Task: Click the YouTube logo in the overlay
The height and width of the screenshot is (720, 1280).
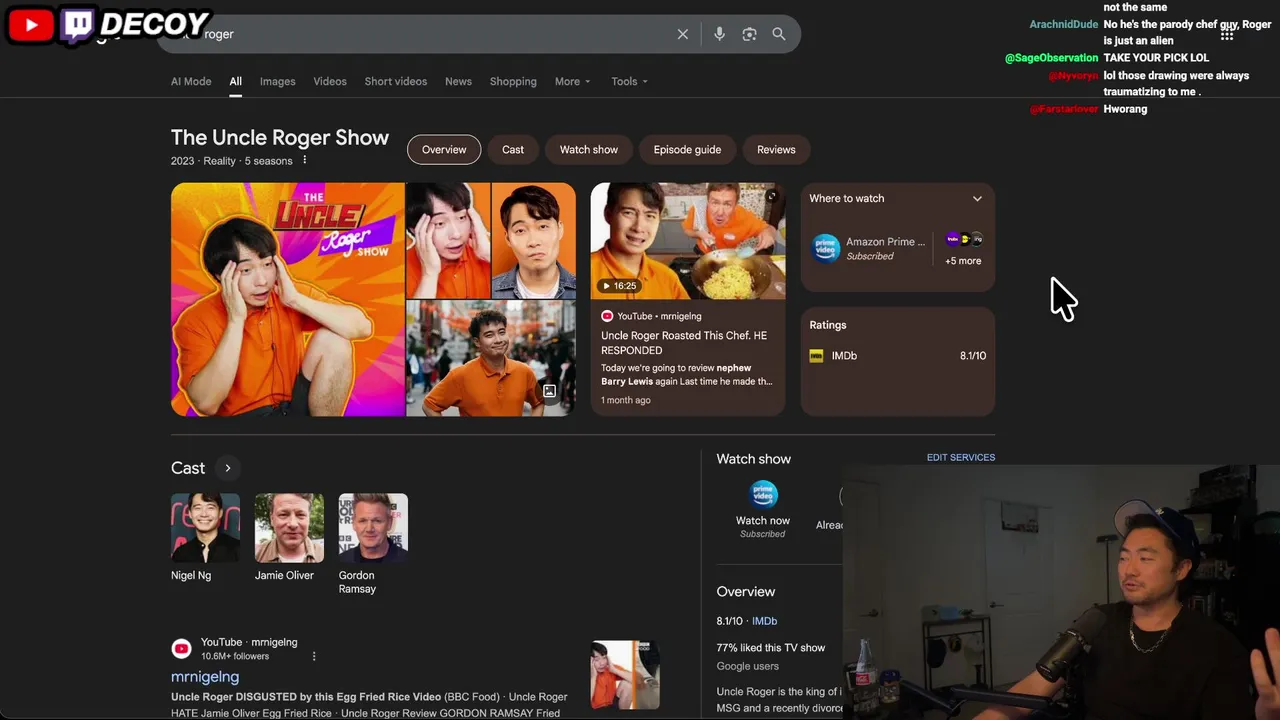Action: click(30, 25)
